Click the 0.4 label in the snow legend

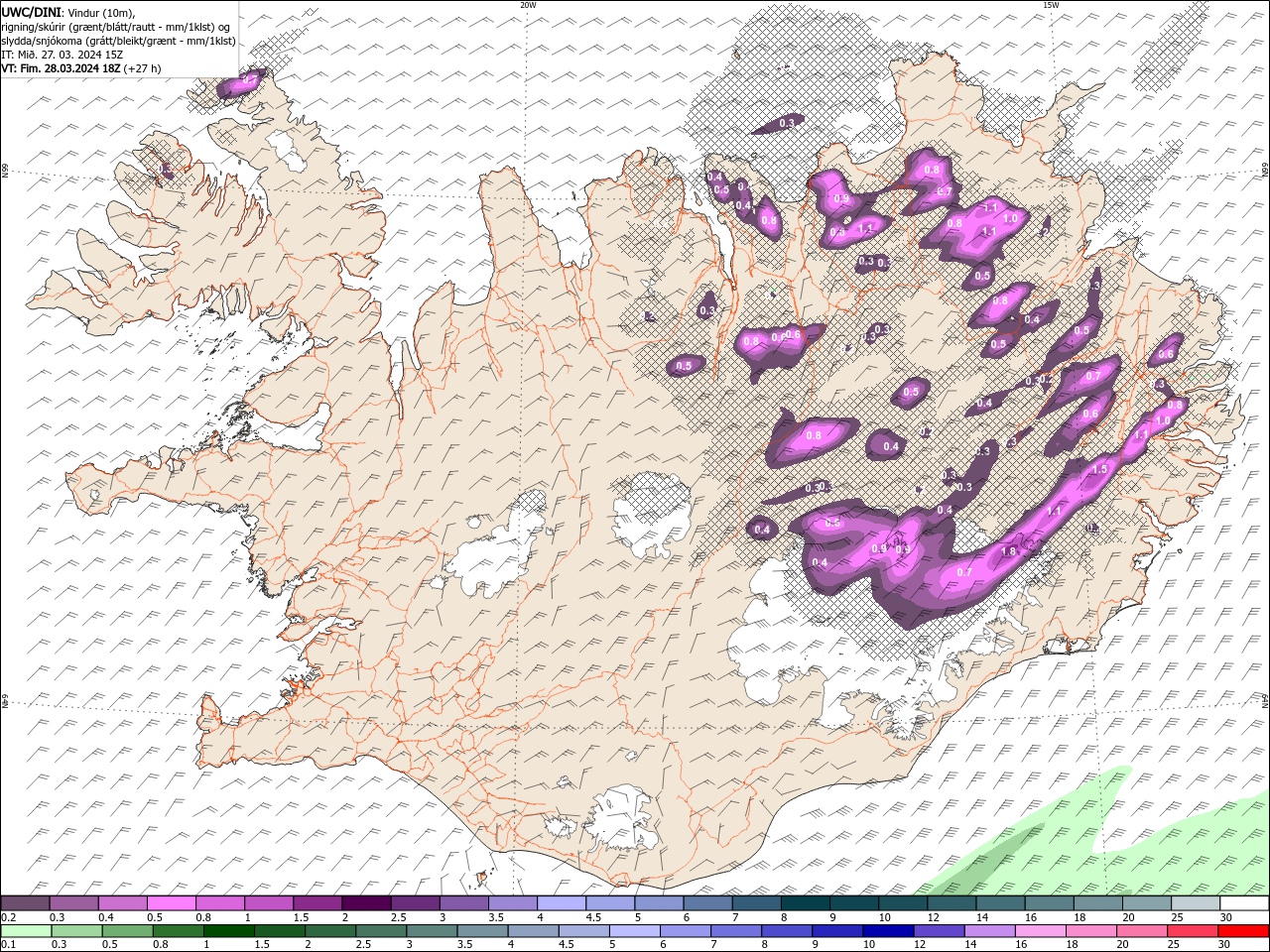click(x=105, y=917)
